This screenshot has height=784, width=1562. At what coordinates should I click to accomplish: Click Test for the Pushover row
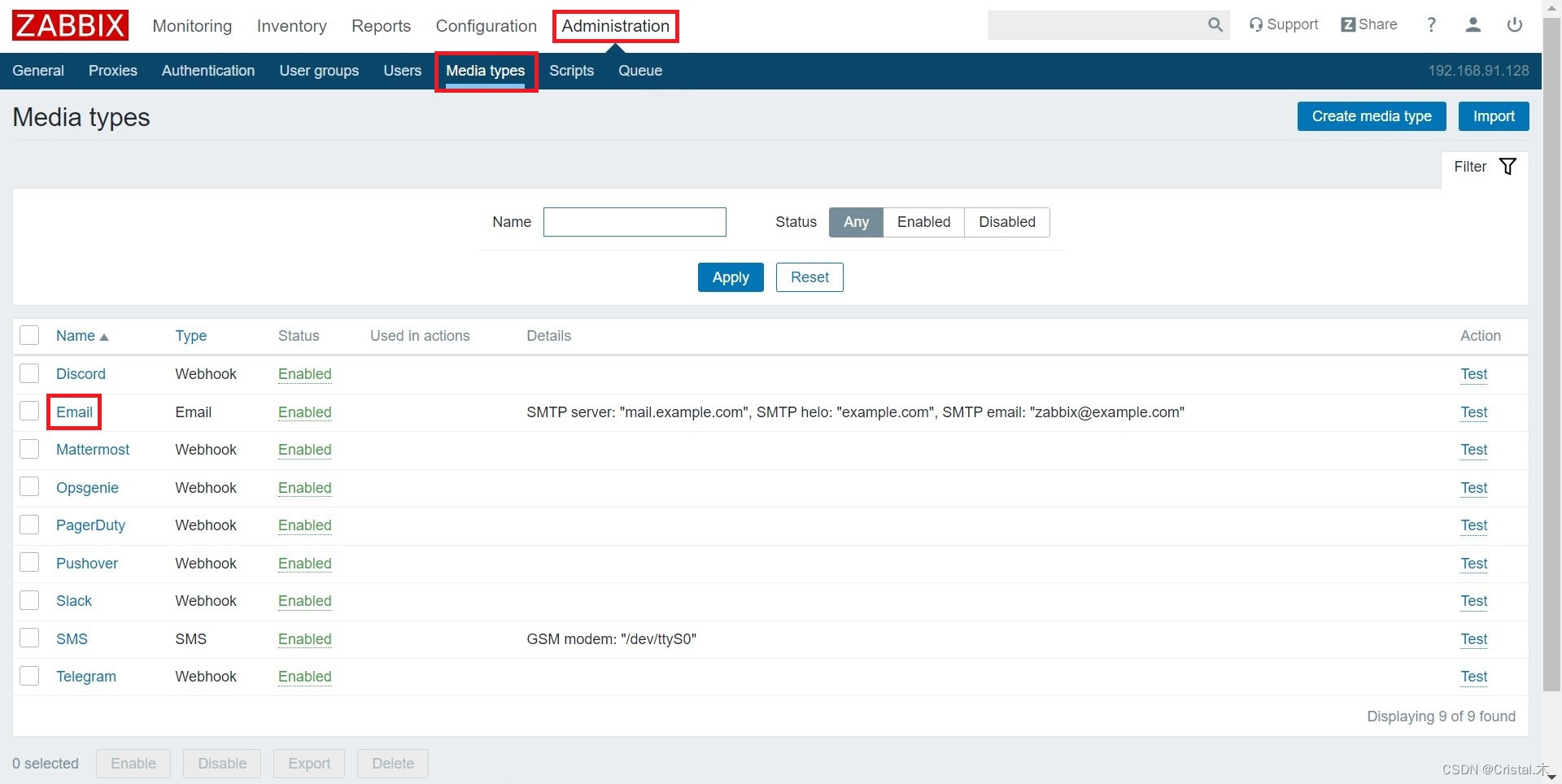1473,564
